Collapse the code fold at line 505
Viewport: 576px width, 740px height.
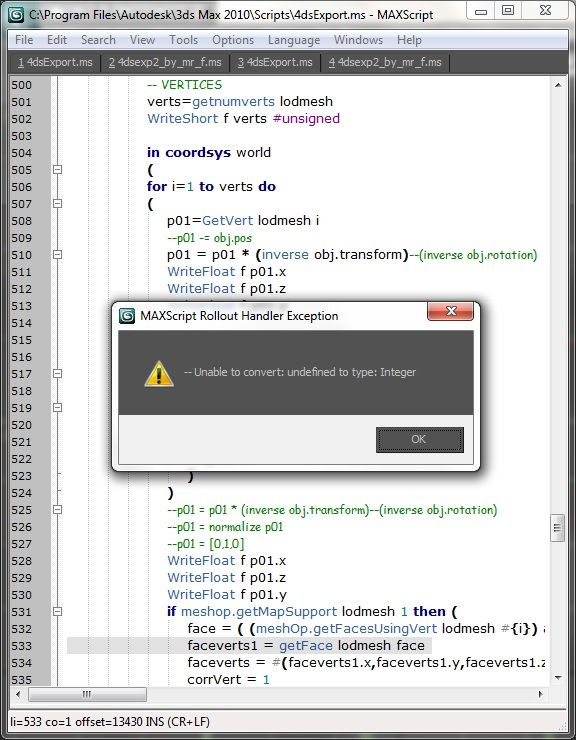(x=57, y=169)
